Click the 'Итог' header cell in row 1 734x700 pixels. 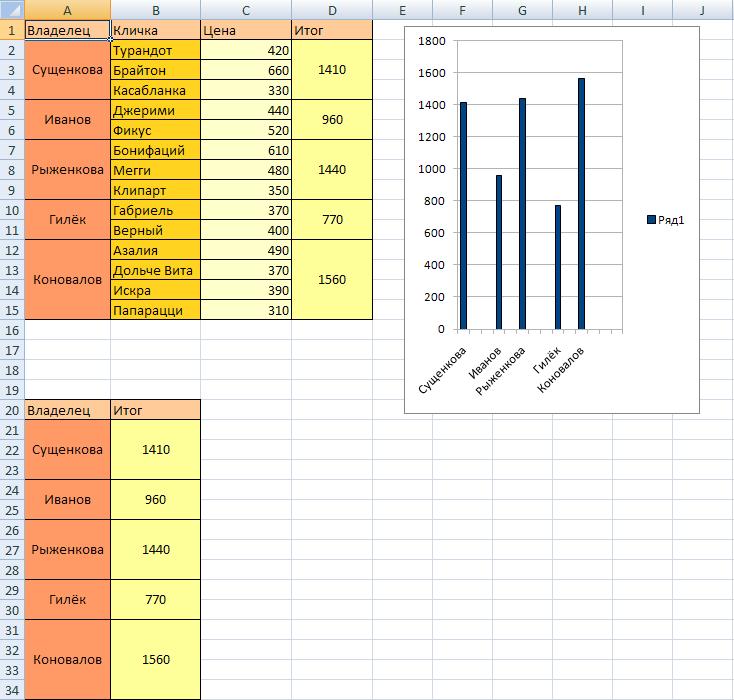click(x=332, y=30)
